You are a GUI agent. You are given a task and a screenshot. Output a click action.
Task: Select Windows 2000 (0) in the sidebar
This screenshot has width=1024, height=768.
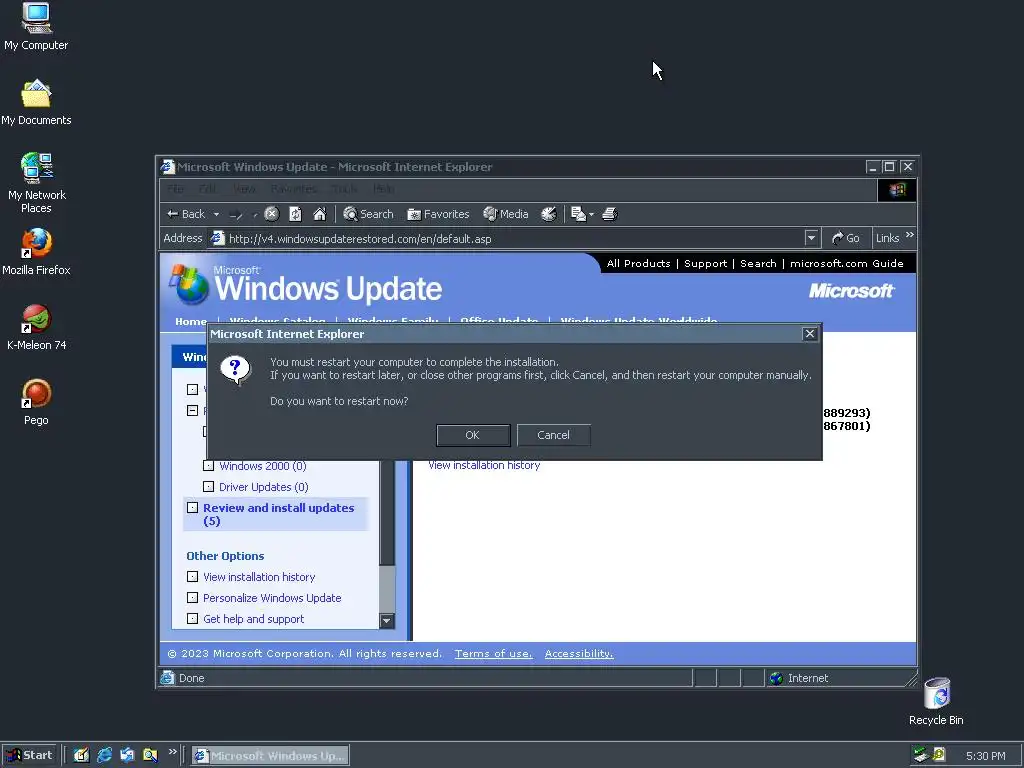(263, 466)
